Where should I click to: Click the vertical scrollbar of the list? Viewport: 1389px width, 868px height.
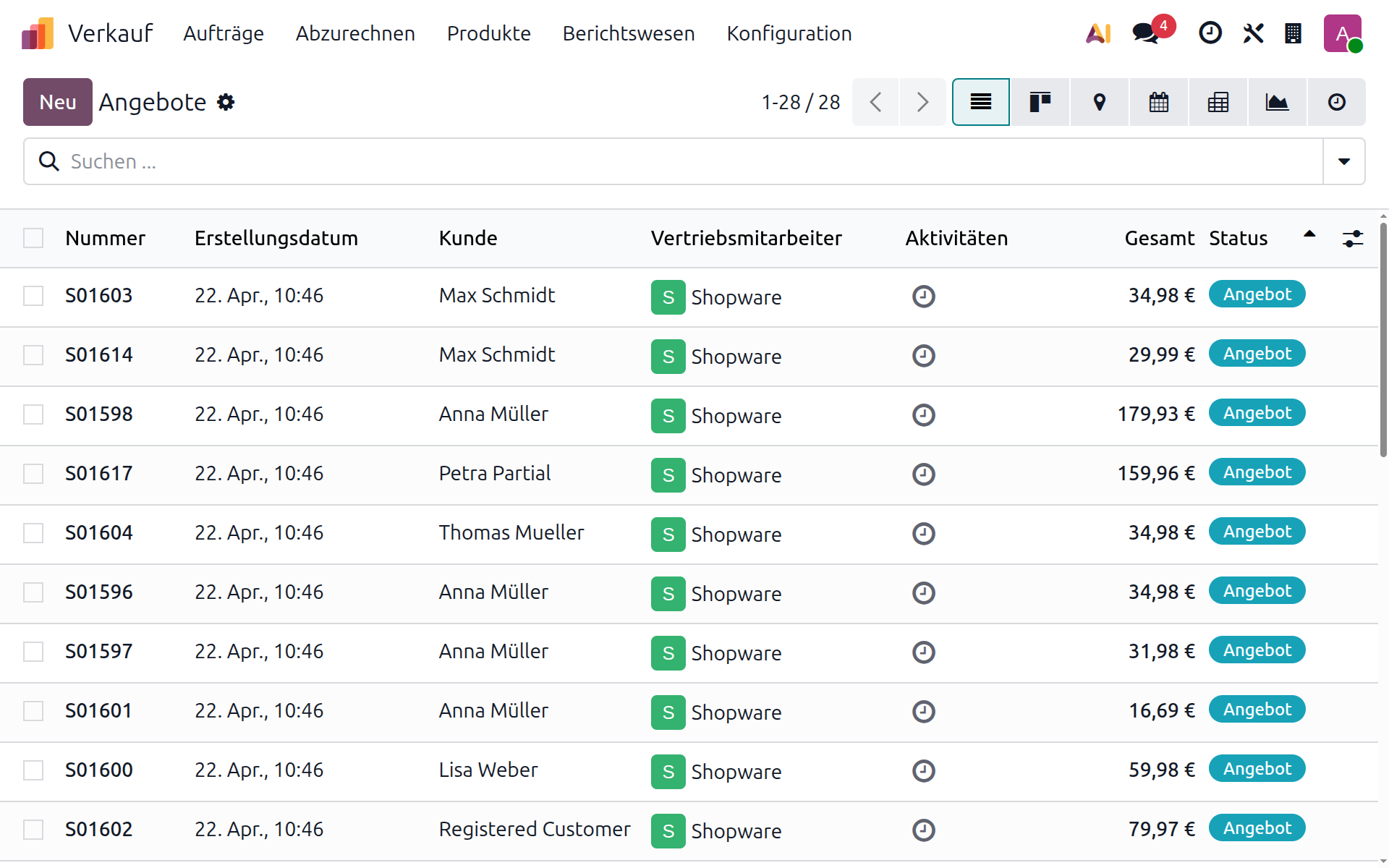pos(1383,340)
